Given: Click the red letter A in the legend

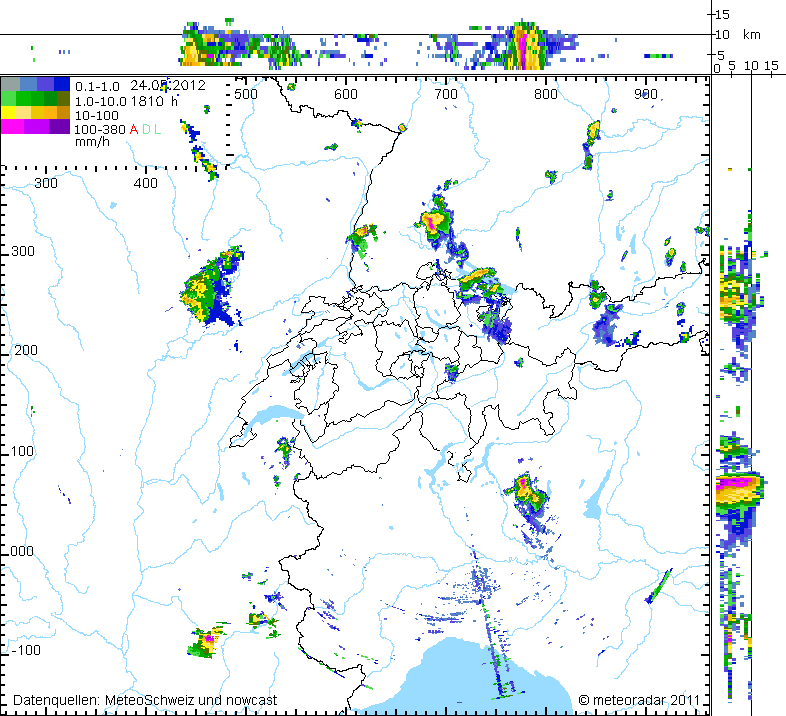Looking at the screenshot, I should (x=134, y=129).
